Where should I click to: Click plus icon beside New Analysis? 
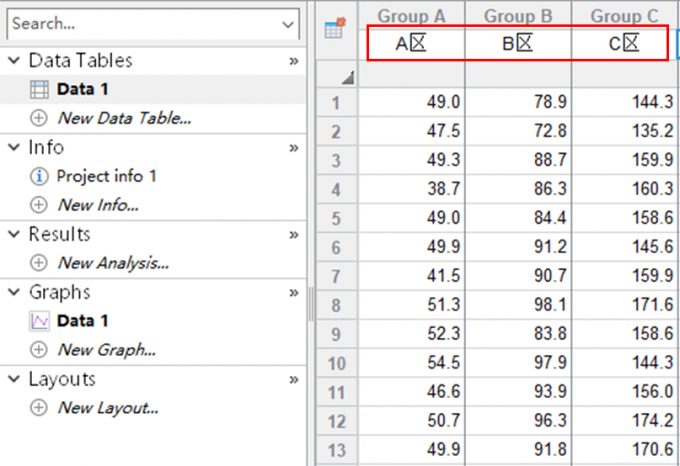pyautogui.click(x=40, y=263)
